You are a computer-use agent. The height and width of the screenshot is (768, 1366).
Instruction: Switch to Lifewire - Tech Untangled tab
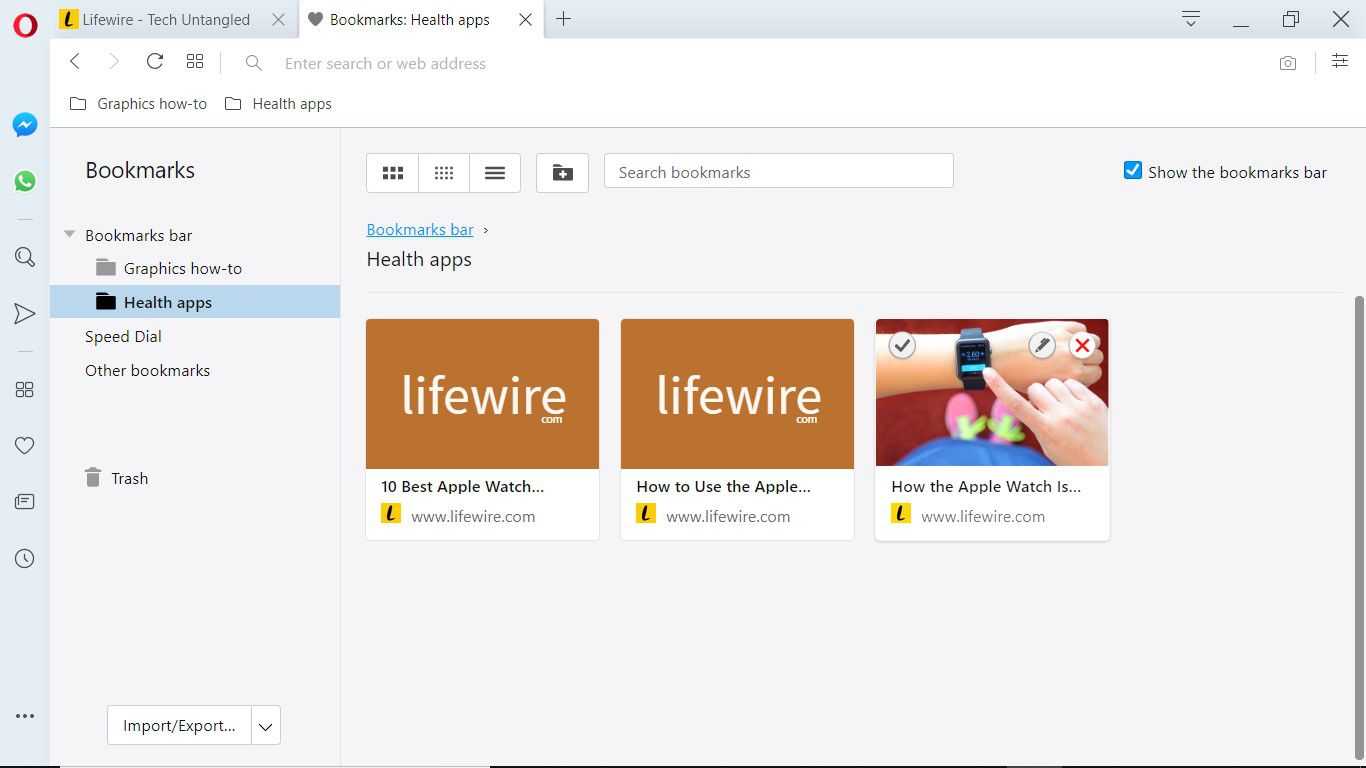tap(165, 19)
